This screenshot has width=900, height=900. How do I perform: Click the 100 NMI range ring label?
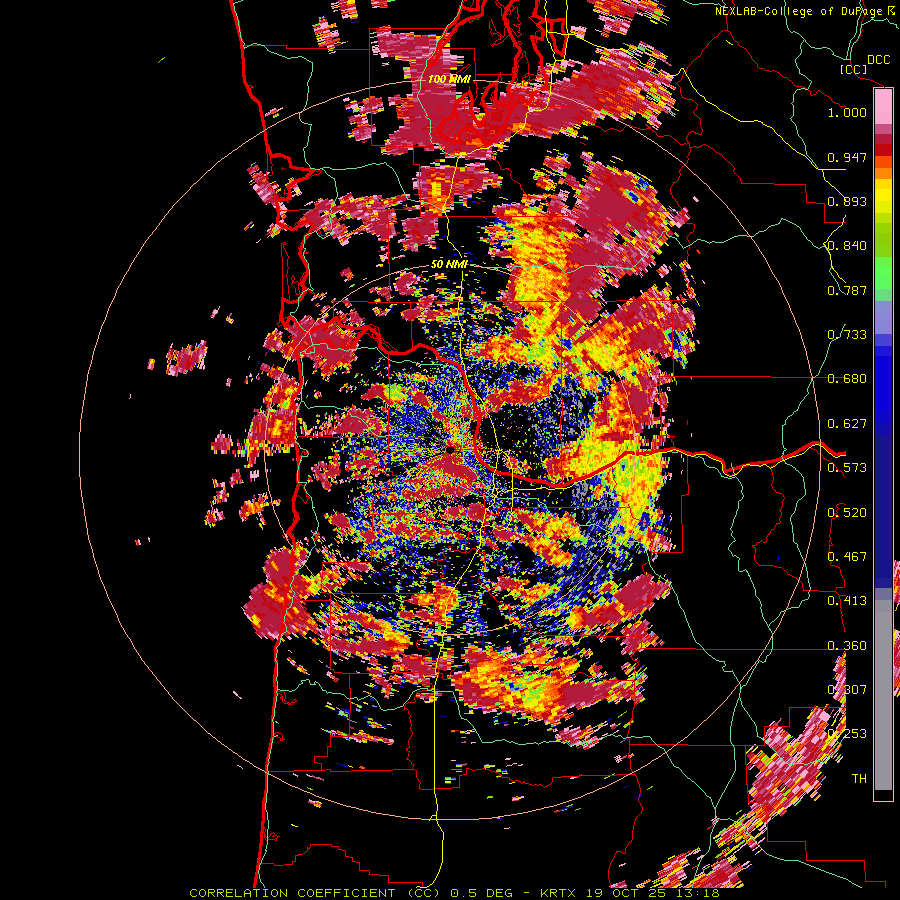pyautogui.click(x=449, y=79)
